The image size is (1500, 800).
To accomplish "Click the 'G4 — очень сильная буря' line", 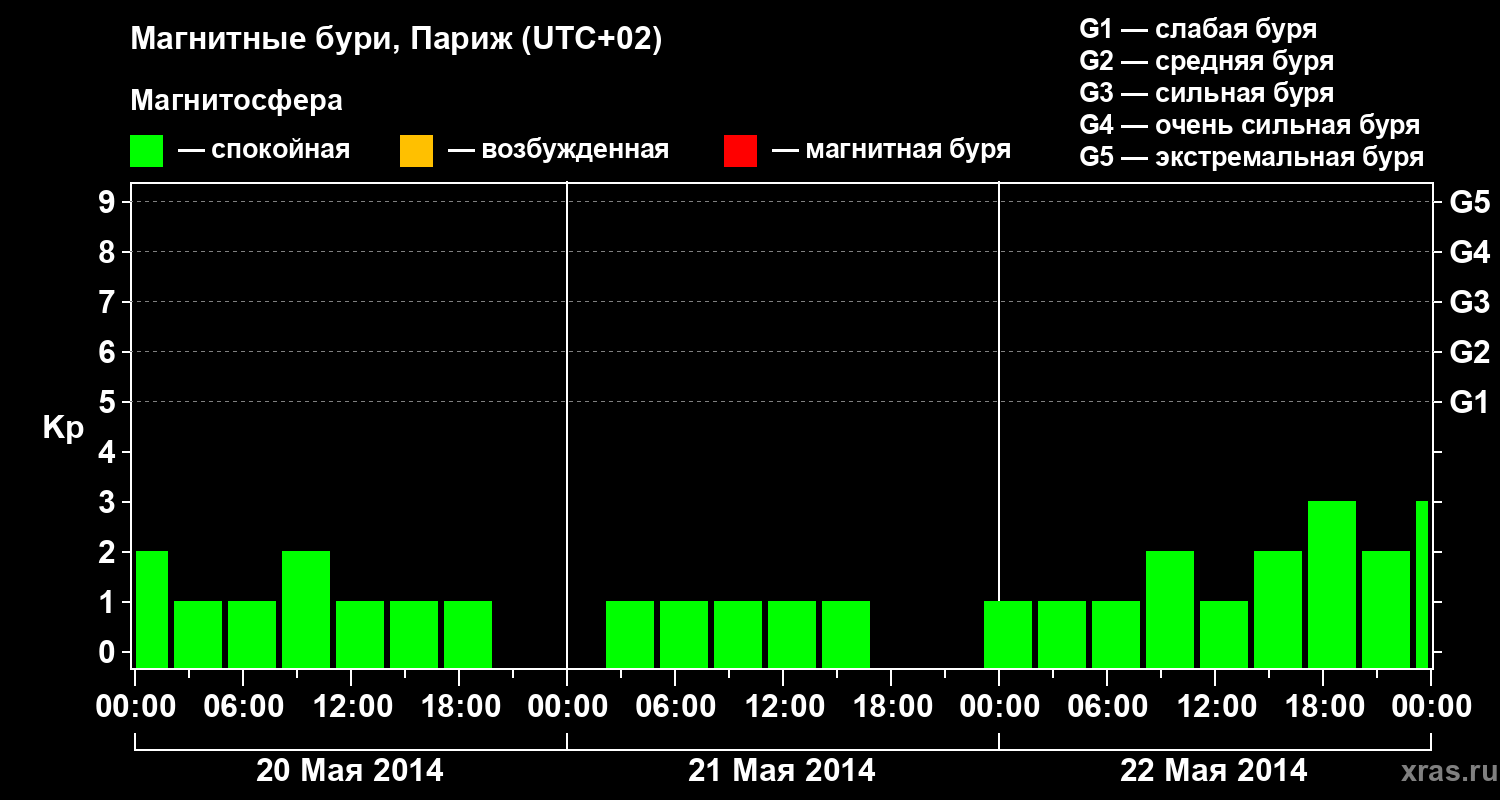I will tap(1250, 125).
